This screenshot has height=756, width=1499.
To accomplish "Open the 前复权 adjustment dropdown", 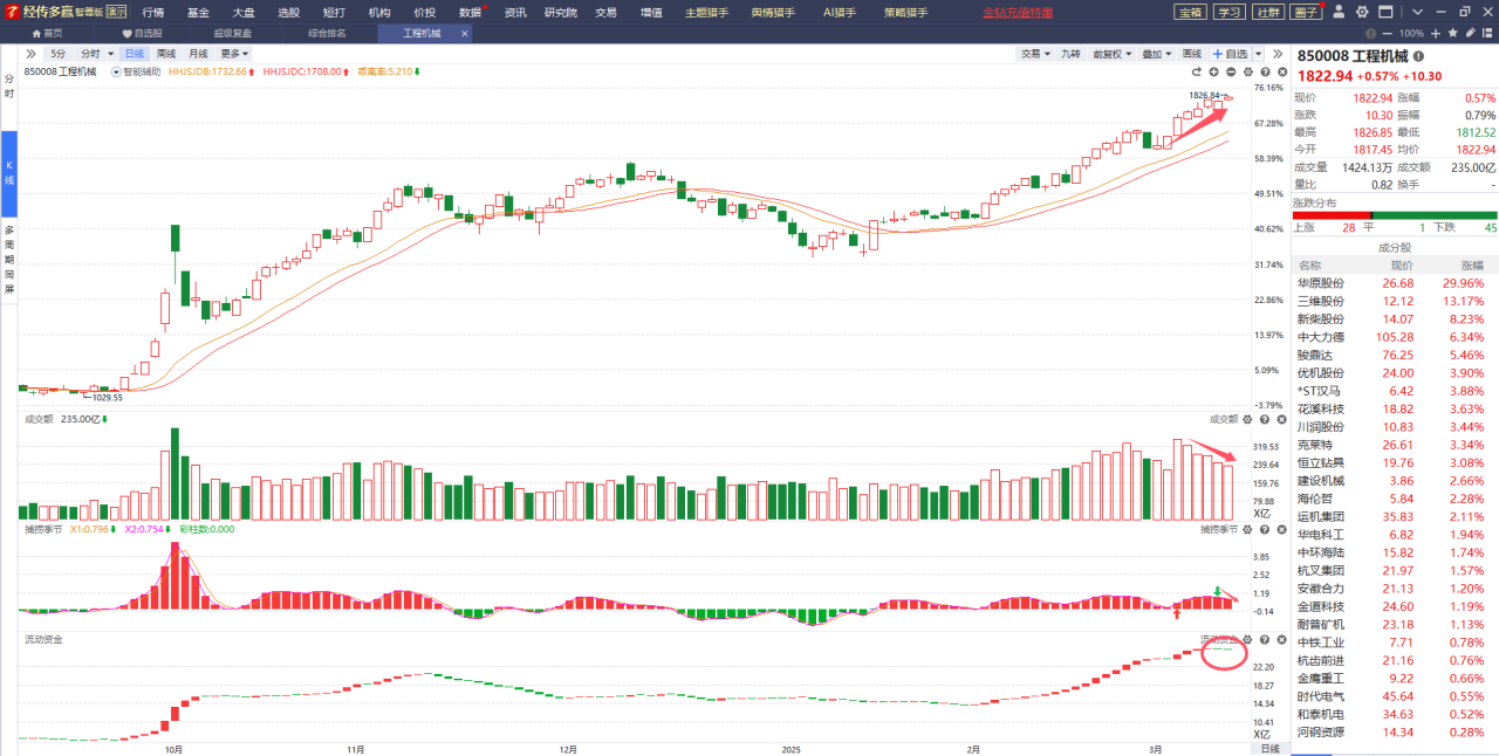I will click(x=1110, y=53).
